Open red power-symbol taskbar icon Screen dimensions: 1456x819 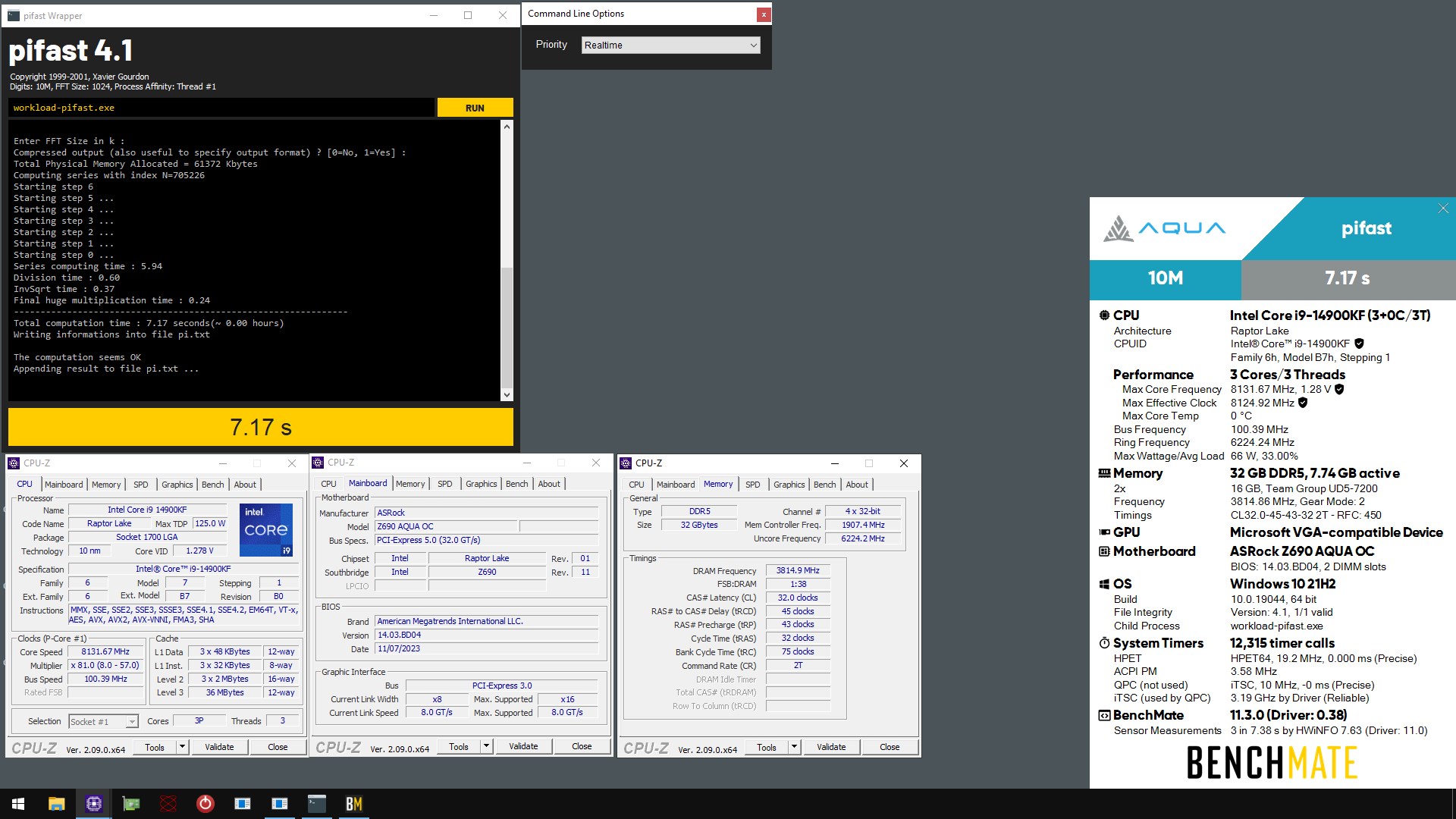click(206, 804)
